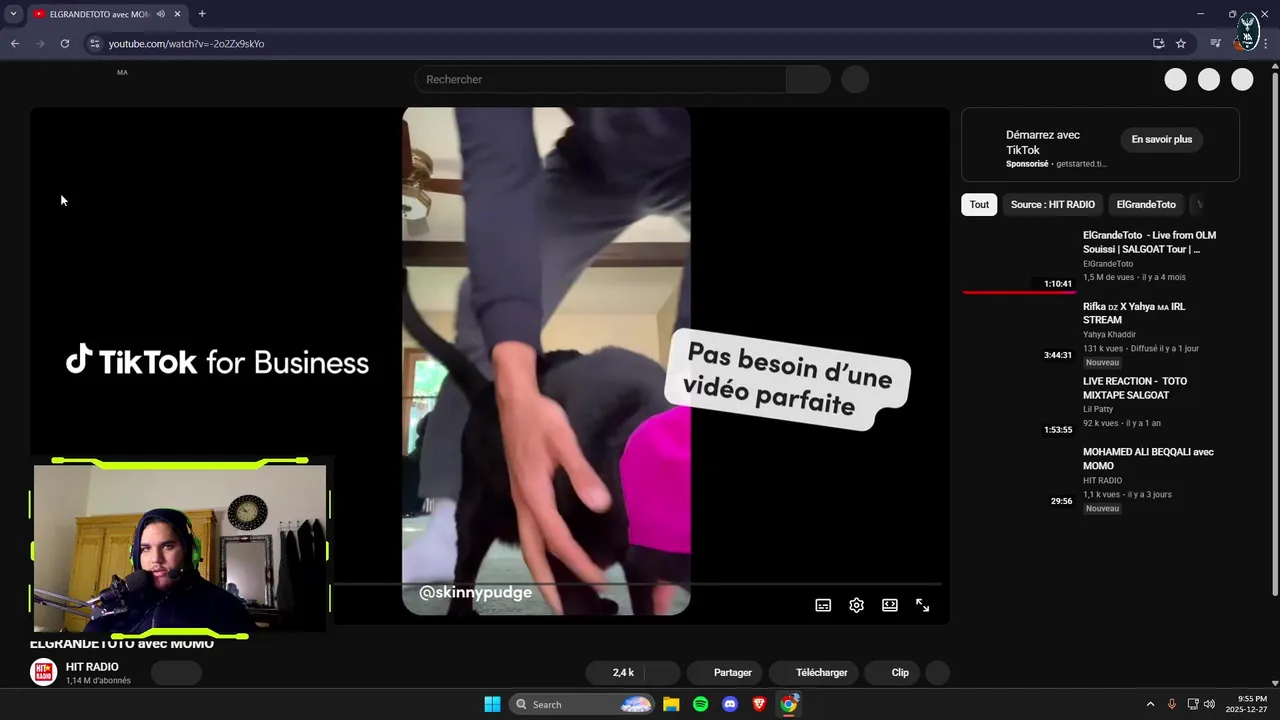This screenshot has width=1280, height=720.
Task: Mute the tab with the speaker icon
Action: pos(161,14)
